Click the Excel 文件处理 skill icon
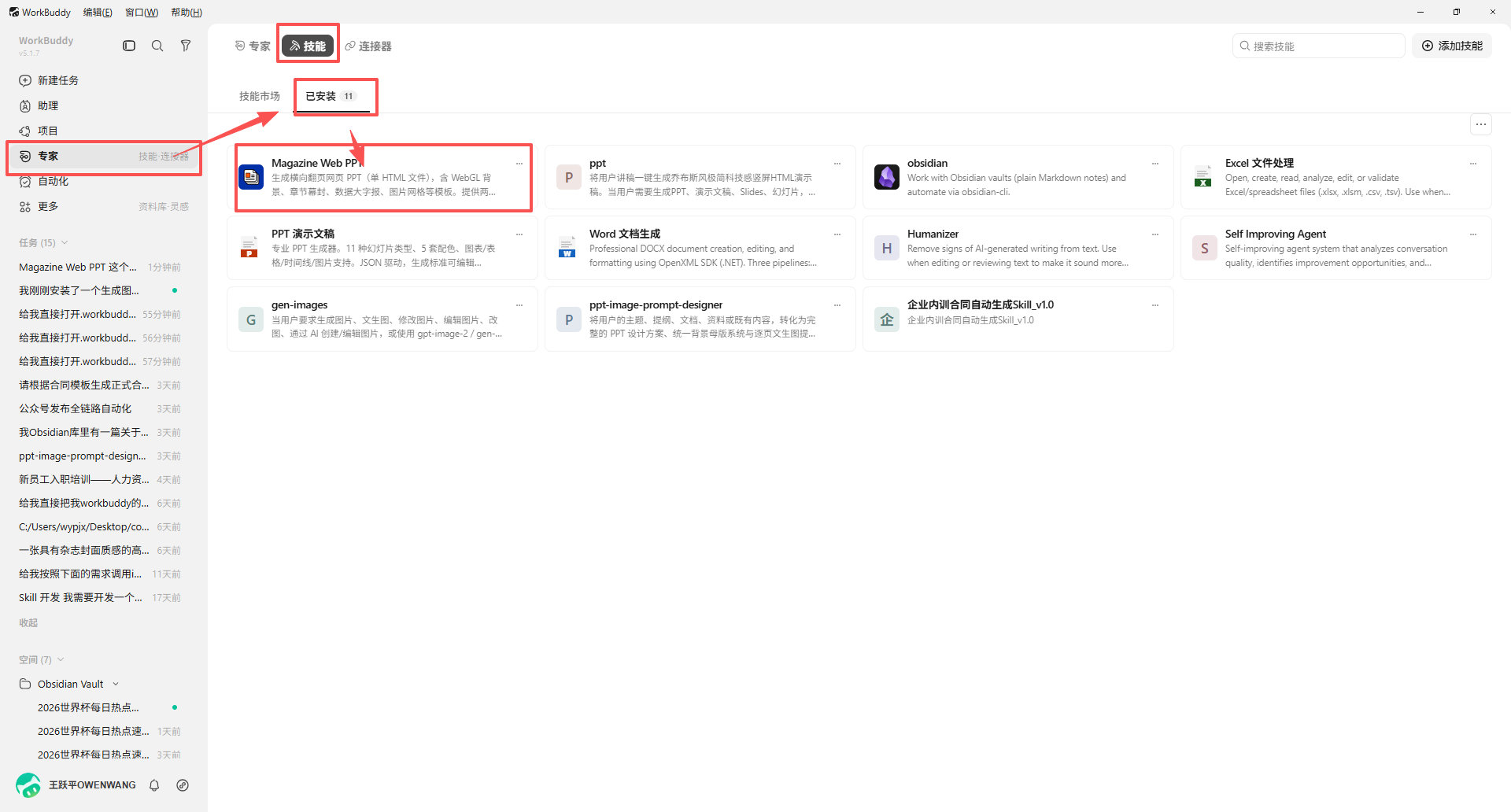 (1203, 177)
